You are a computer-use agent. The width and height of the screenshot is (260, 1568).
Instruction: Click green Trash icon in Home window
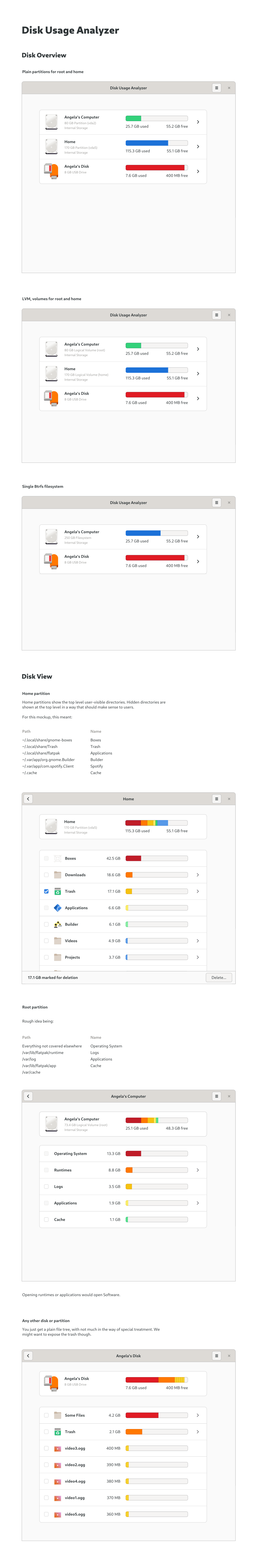click(x=57, y=891)
